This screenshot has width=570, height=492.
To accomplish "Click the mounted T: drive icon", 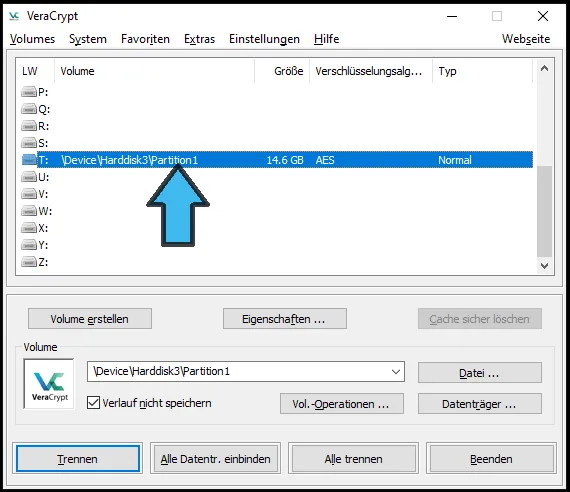I will tap(29, 160).
